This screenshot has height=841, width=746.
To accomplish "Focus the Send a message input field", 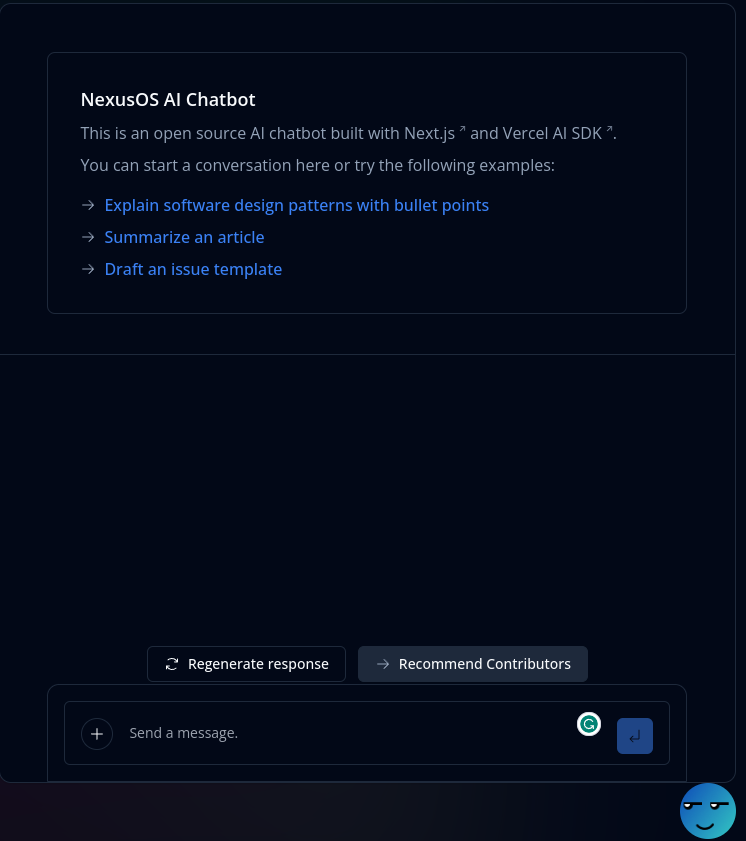I will click(340, 733).
